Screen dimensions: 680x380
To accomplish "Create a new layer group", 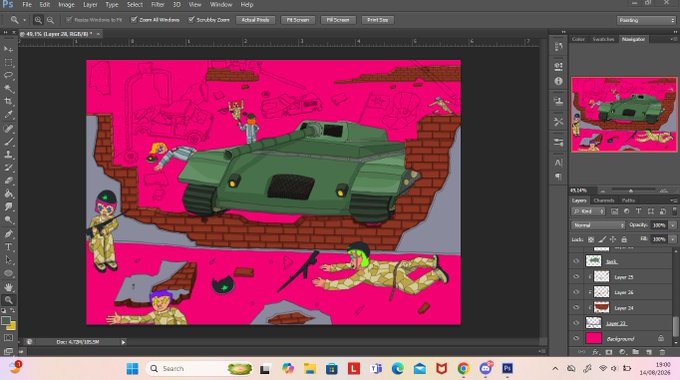I will point(635,352).
